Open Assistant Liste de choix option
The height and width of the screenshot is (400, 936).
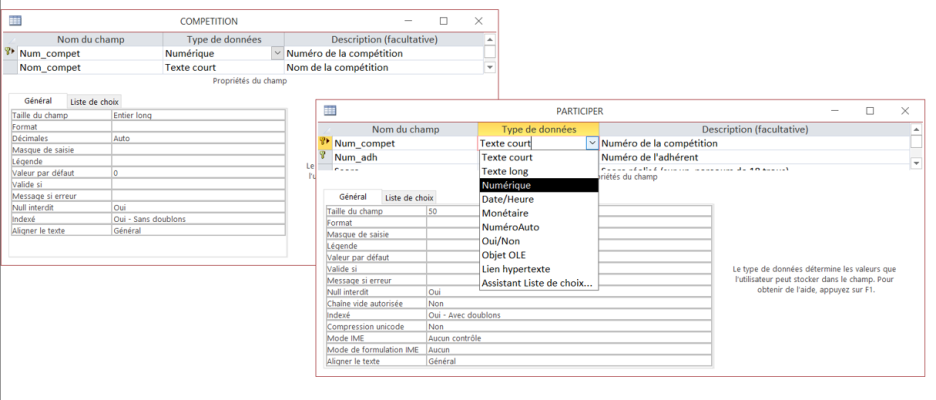pos(538,283)
